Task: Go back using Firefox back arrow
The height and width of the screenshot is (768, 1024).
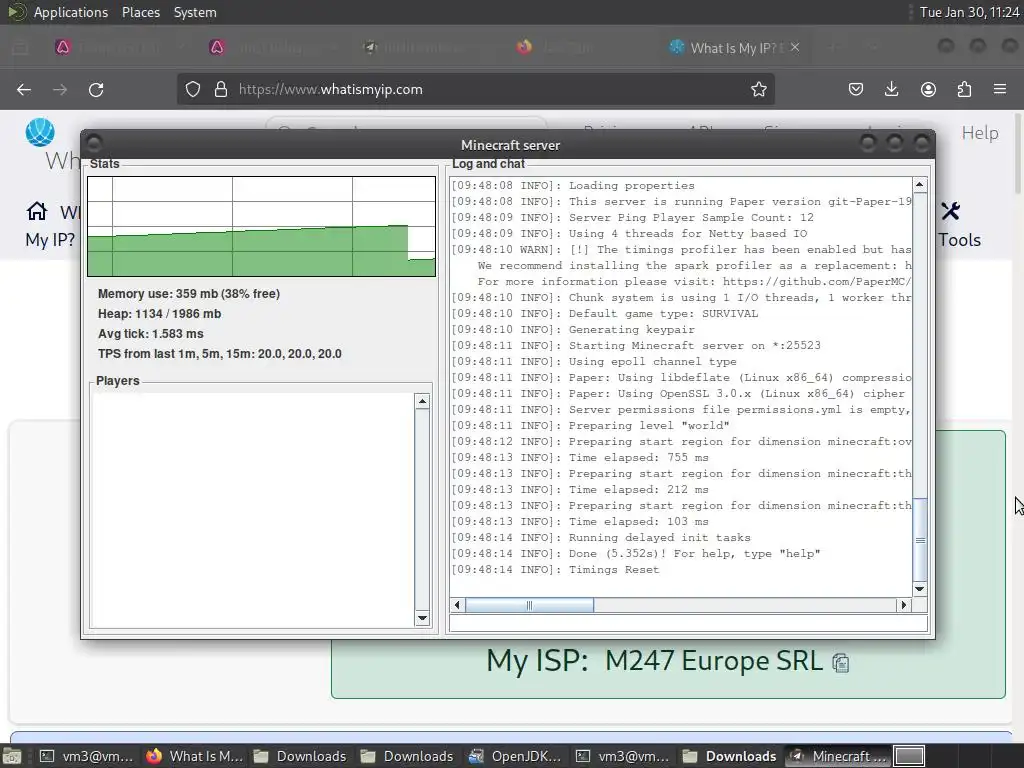Action: click(x=24, y=89)
